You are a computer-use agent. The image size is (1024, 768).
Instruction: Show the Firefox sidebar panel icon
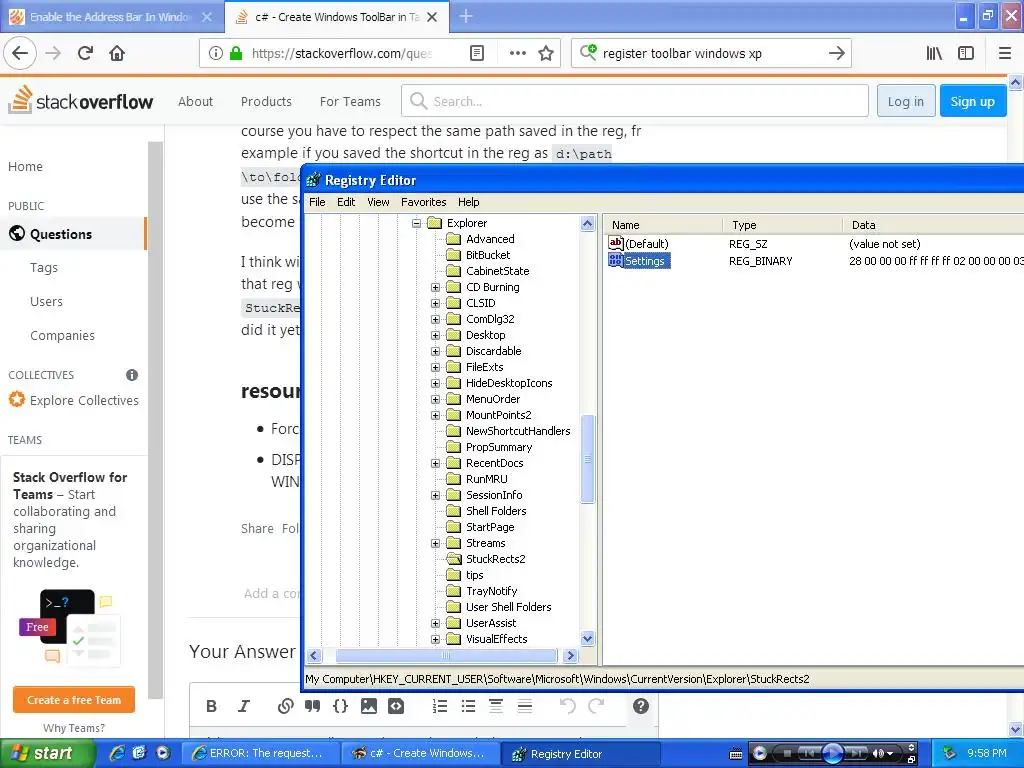tap(966, 53)
